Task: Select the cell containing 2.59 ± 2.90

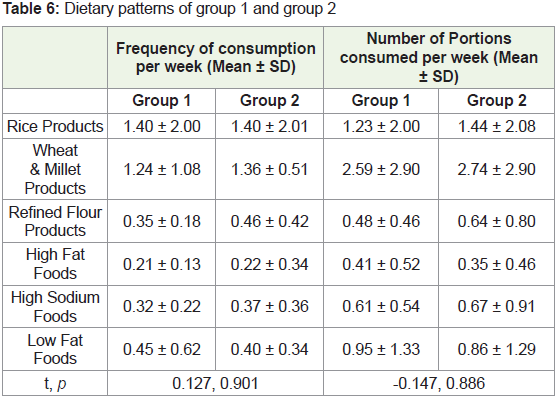Action: coord(381,169)
